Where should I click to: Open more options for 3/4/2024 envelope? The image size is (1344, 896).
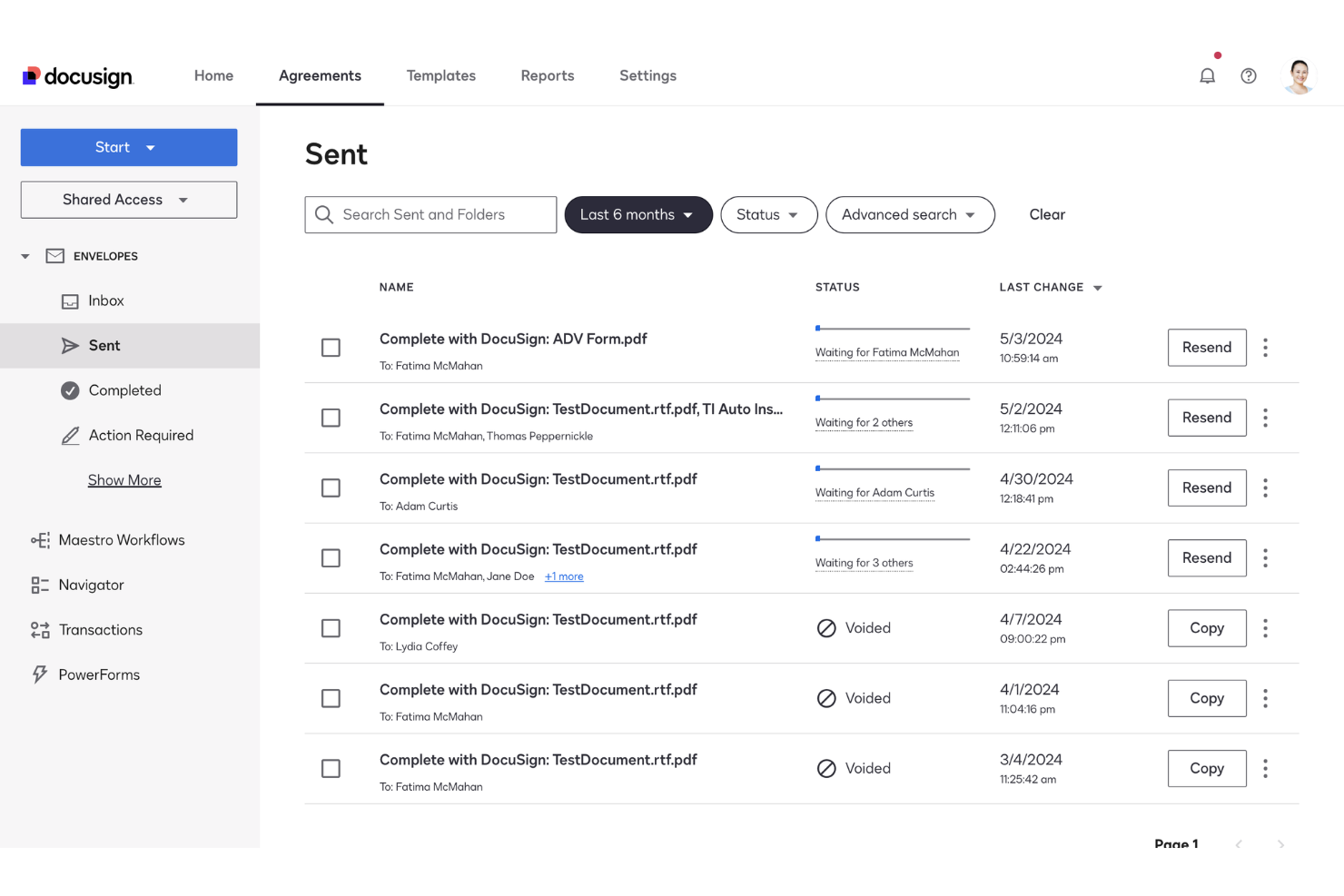[1265, 769]
